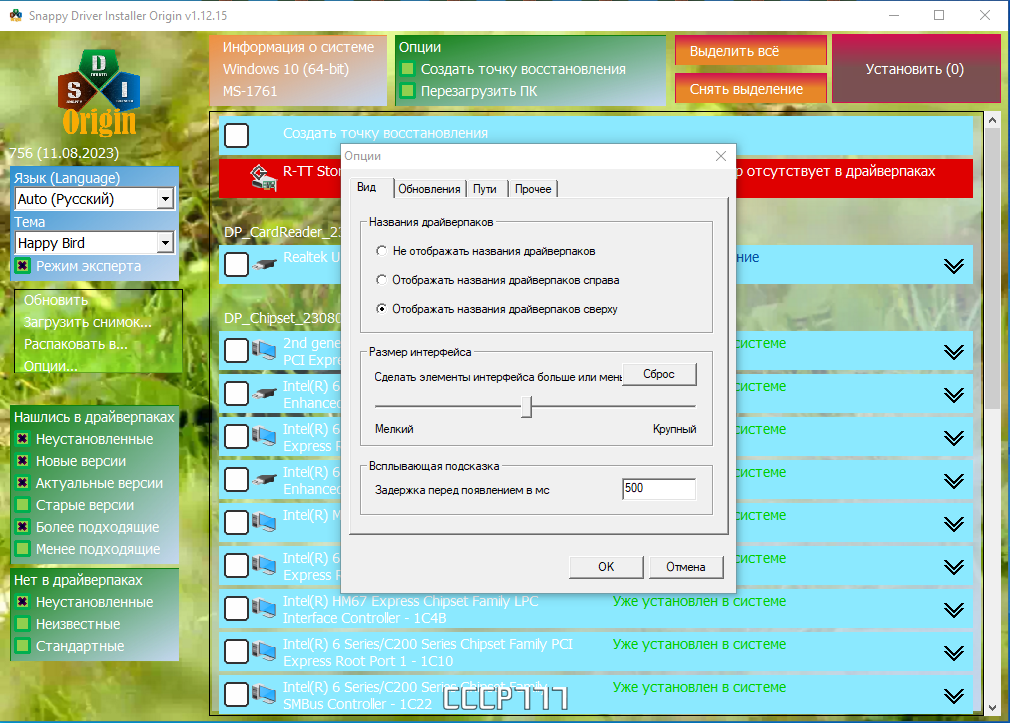Check the SMBus Controller - 1C22 box
This screenshot has height=723, width=1010.
tap(236, 694)
